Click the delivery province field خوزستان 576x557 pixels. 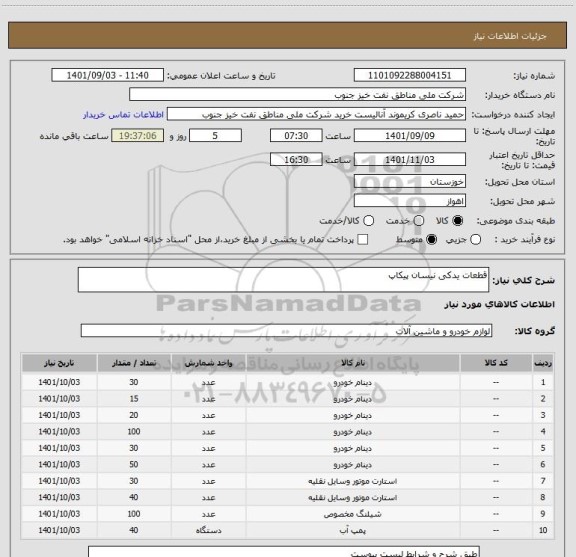[410, 182]
